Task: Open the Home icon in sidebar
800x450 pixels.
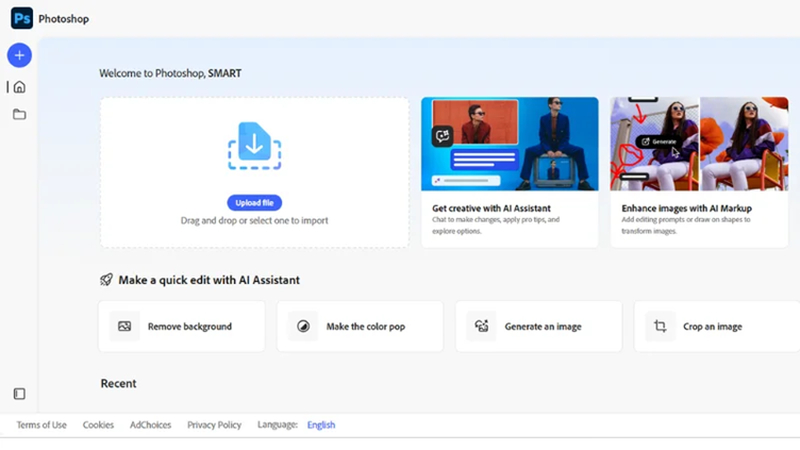Action: coord(19,87)
